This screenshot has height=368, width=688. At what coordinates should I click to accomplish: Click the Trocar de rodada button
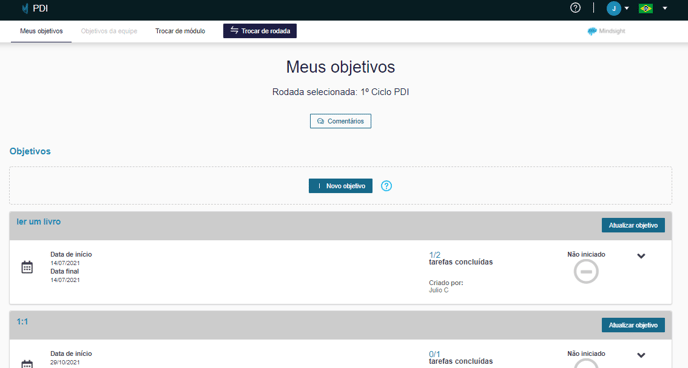click(x=260, y=31)
